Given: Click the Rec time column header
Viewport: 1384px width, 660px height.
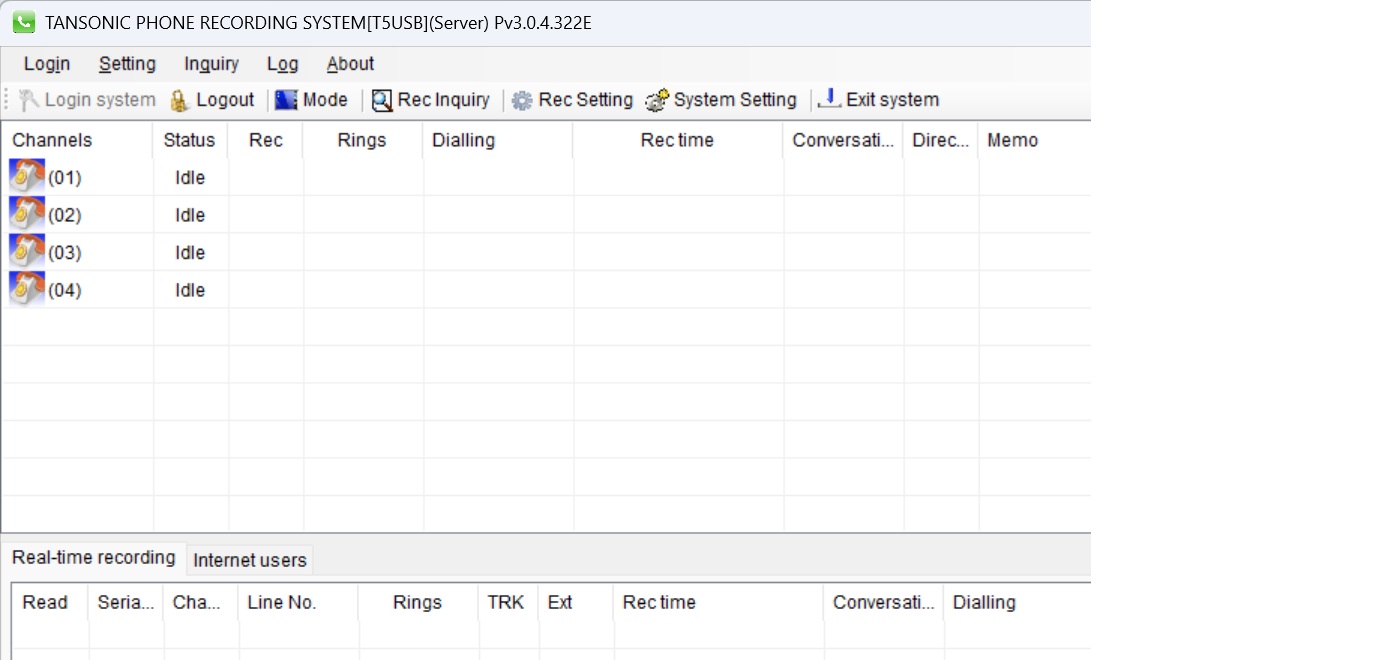Looking at the screenshot, I should pyautogui.click(x=676, y=140).
